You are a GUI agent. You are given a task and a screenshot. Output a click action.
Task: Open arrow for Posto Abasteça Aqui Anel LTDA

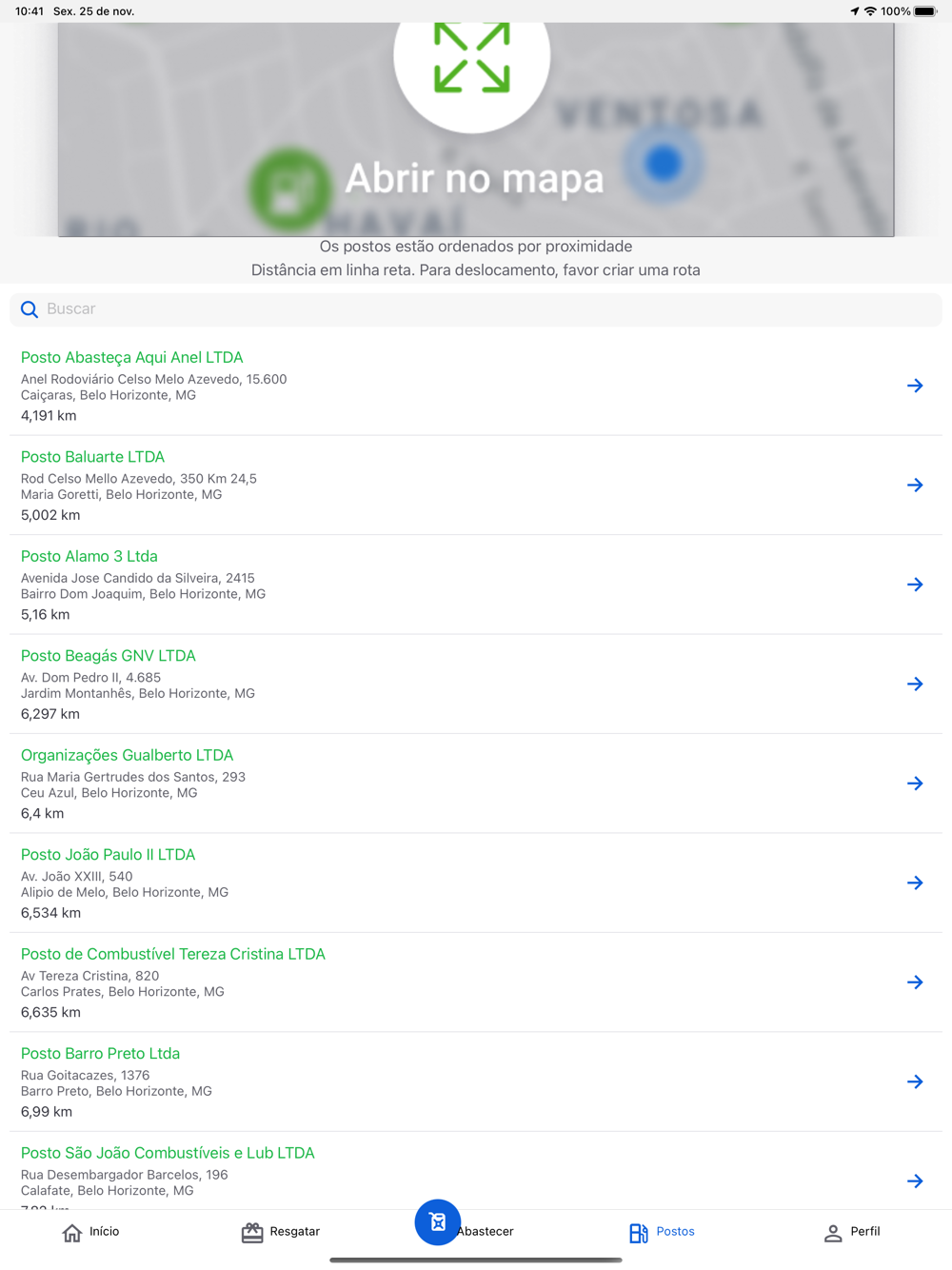[915, 386]
